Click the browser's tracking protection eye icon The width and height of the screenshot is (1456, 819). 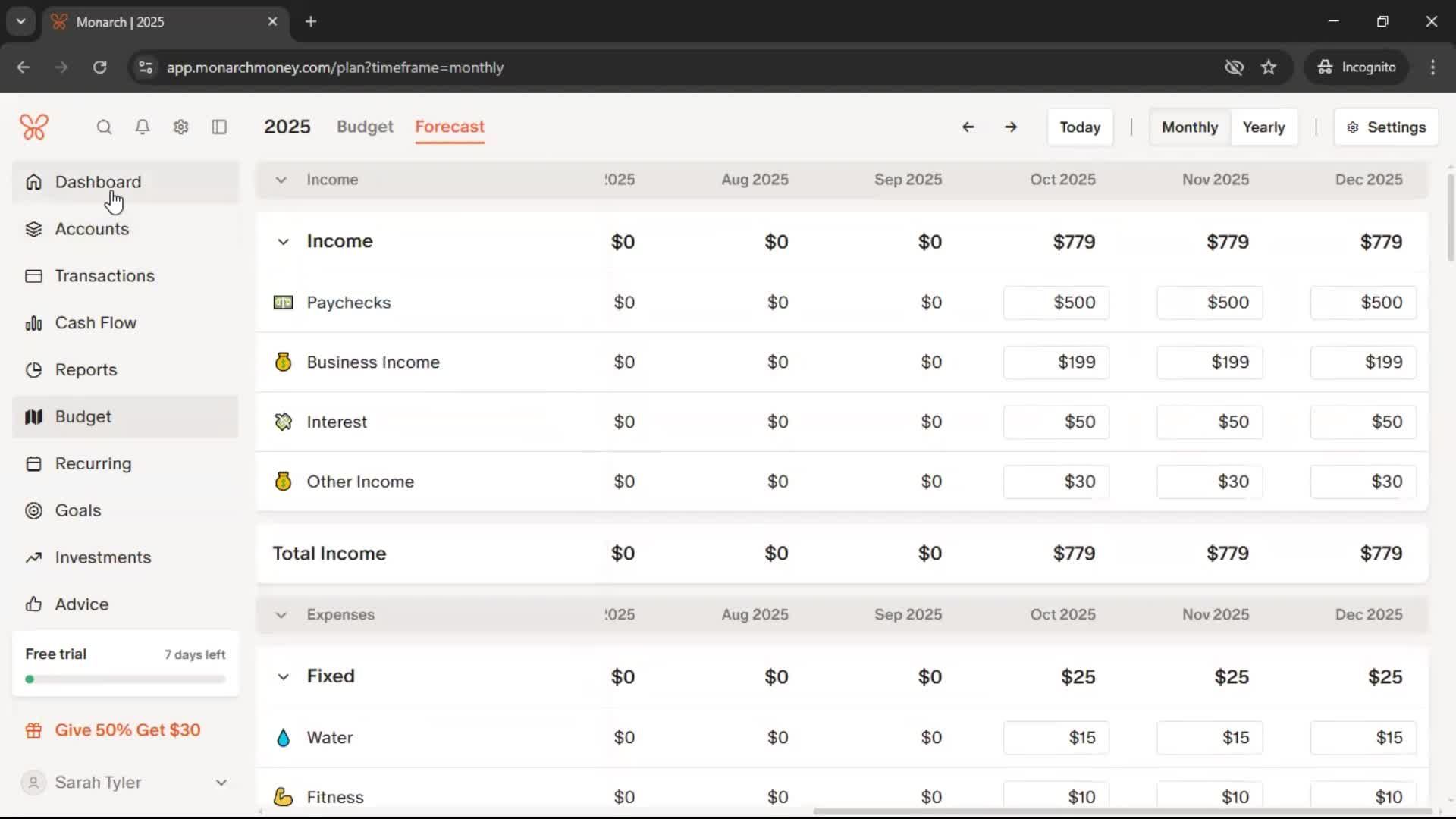(x=1234, y=67)
